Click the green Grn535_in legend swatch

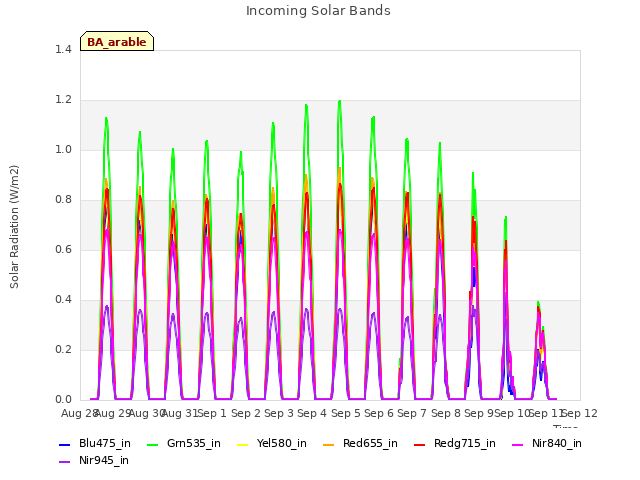point(152,444)
